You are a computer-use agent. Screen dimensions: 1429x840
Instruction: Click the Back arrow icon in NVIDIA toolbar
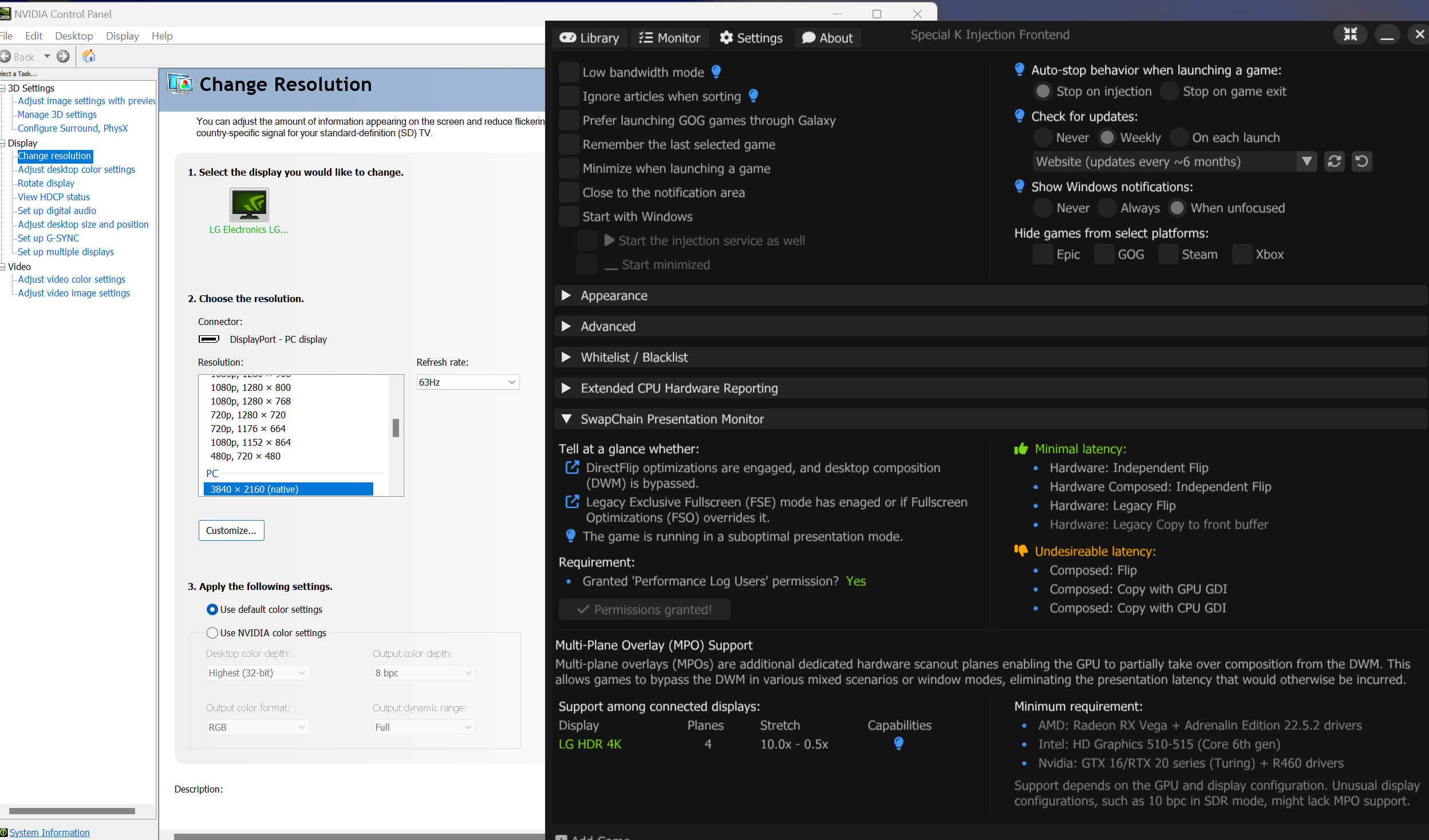click(x=5, y=56)
